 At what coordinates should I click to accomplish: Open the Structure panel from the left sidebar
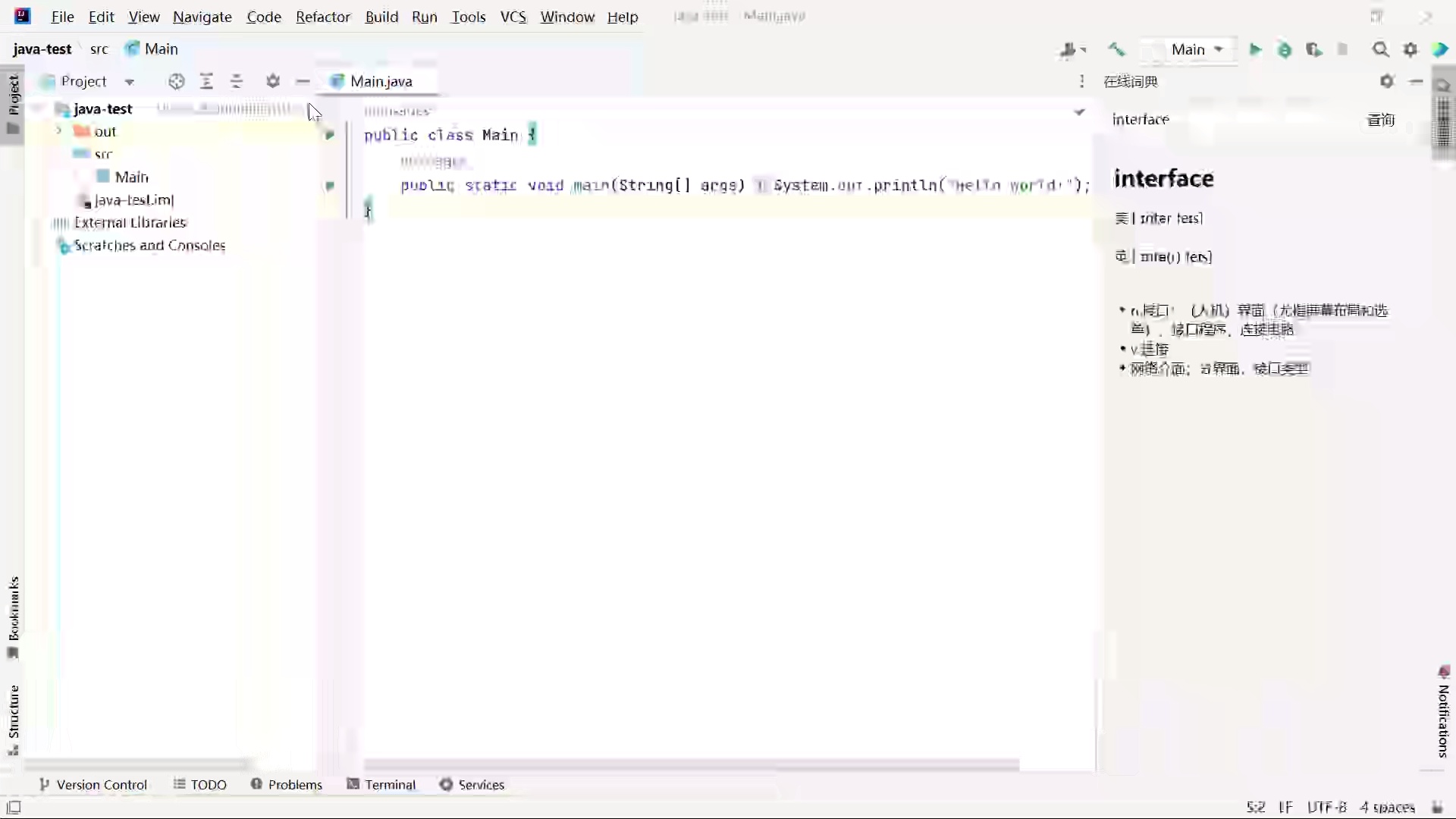click(14, 713)
